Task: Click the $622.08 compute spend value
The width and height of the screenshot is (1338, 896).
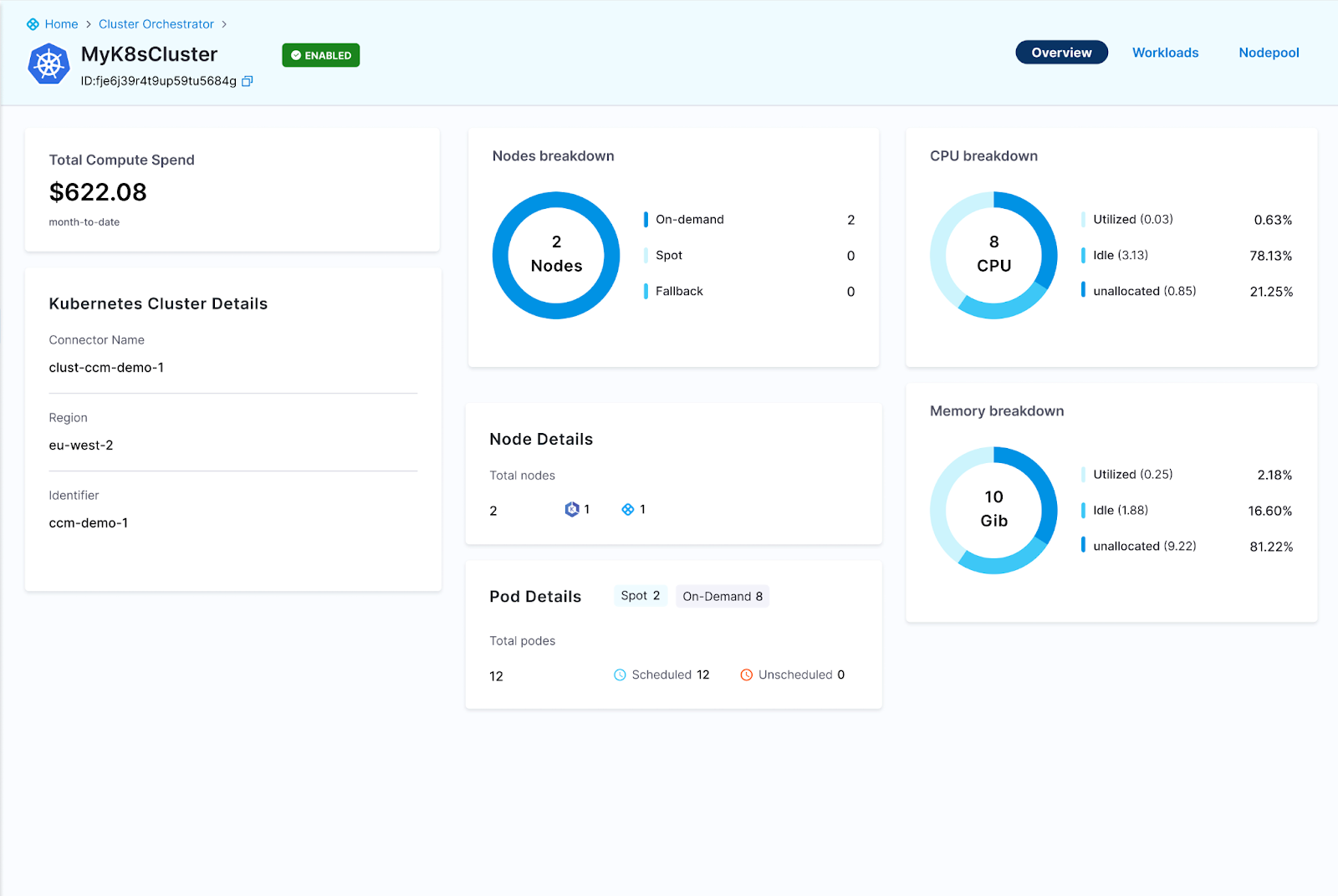Action: click(98, 192)
